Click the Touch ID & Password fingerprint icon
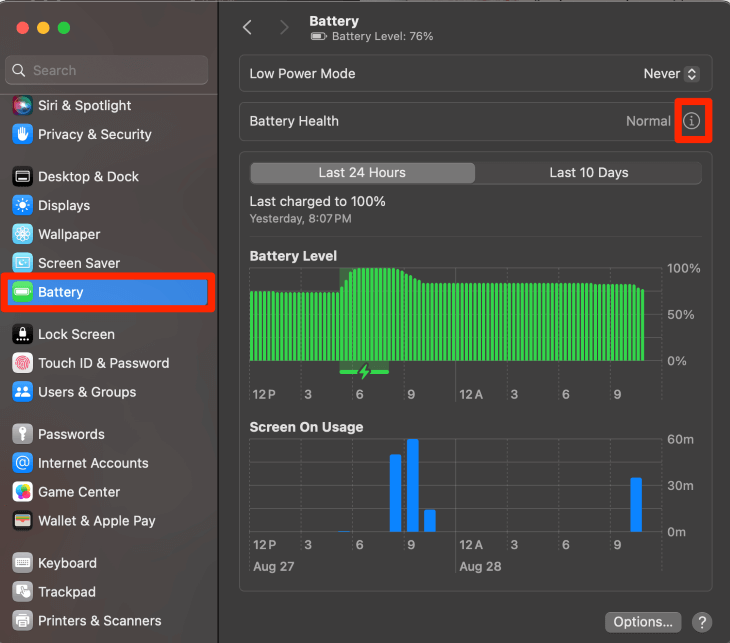 pyautogui.click(x=23, y=363)
